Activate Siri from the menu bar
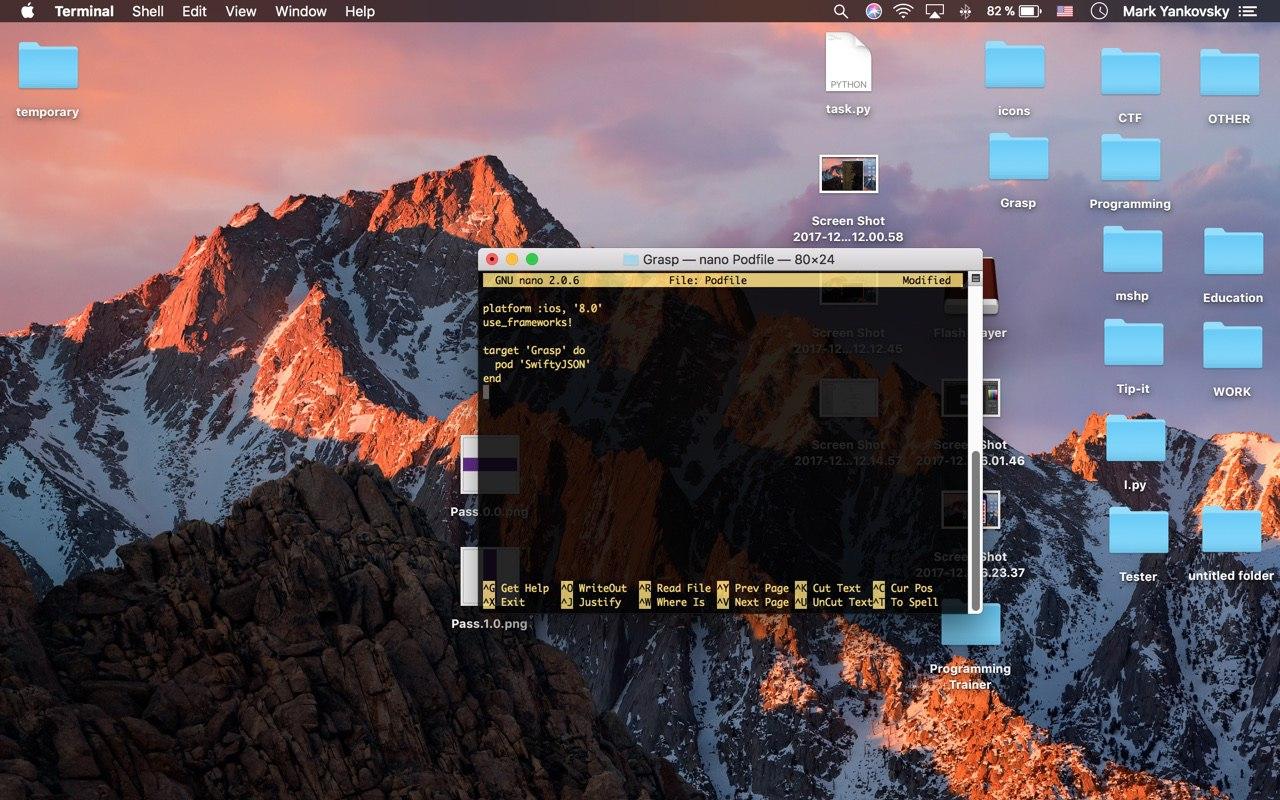 [873, 11]
